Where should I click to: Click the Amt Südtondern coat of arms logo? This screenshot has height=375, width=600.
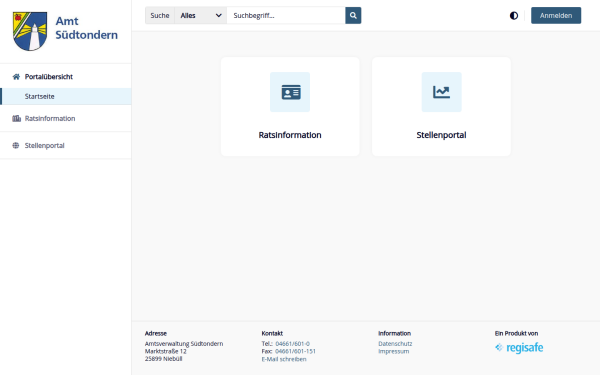coord(30,31)
